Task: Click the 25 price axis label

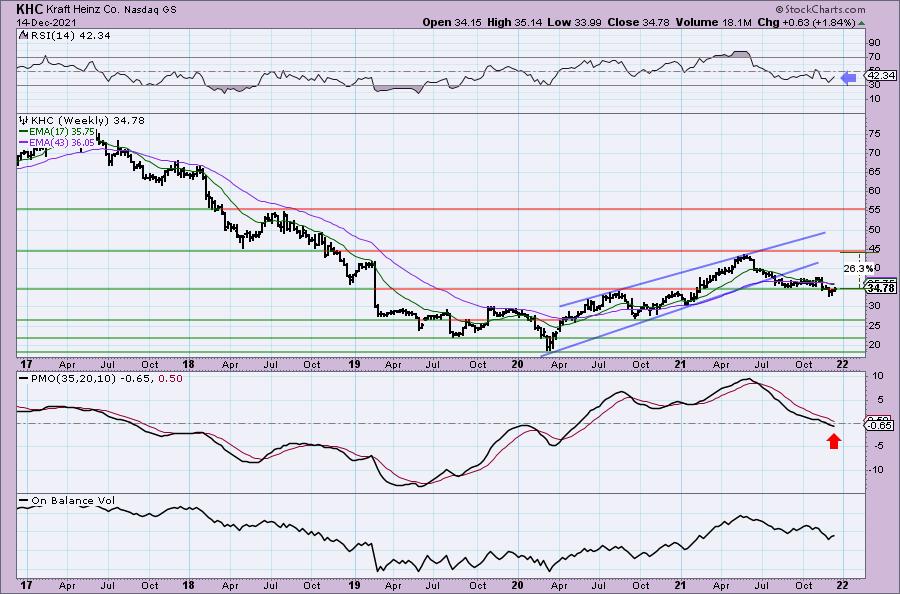Action: tap(875, 325)
